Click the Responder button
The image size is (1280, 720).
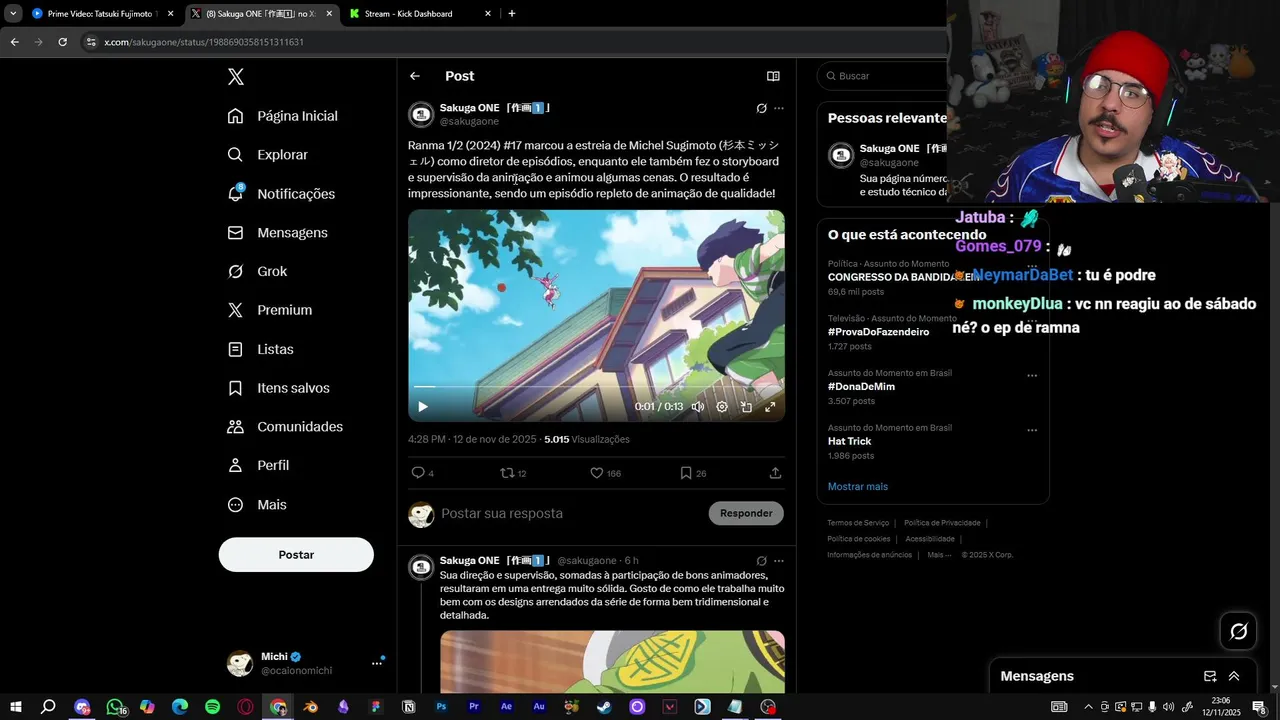coord(746,513)
